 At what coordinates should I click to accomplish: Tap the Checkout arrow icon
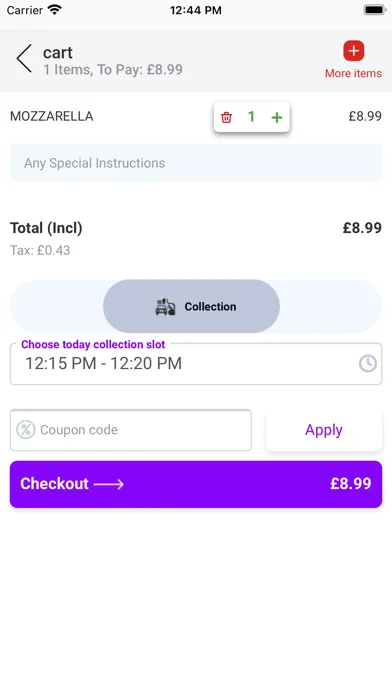(x=109, y=484)
